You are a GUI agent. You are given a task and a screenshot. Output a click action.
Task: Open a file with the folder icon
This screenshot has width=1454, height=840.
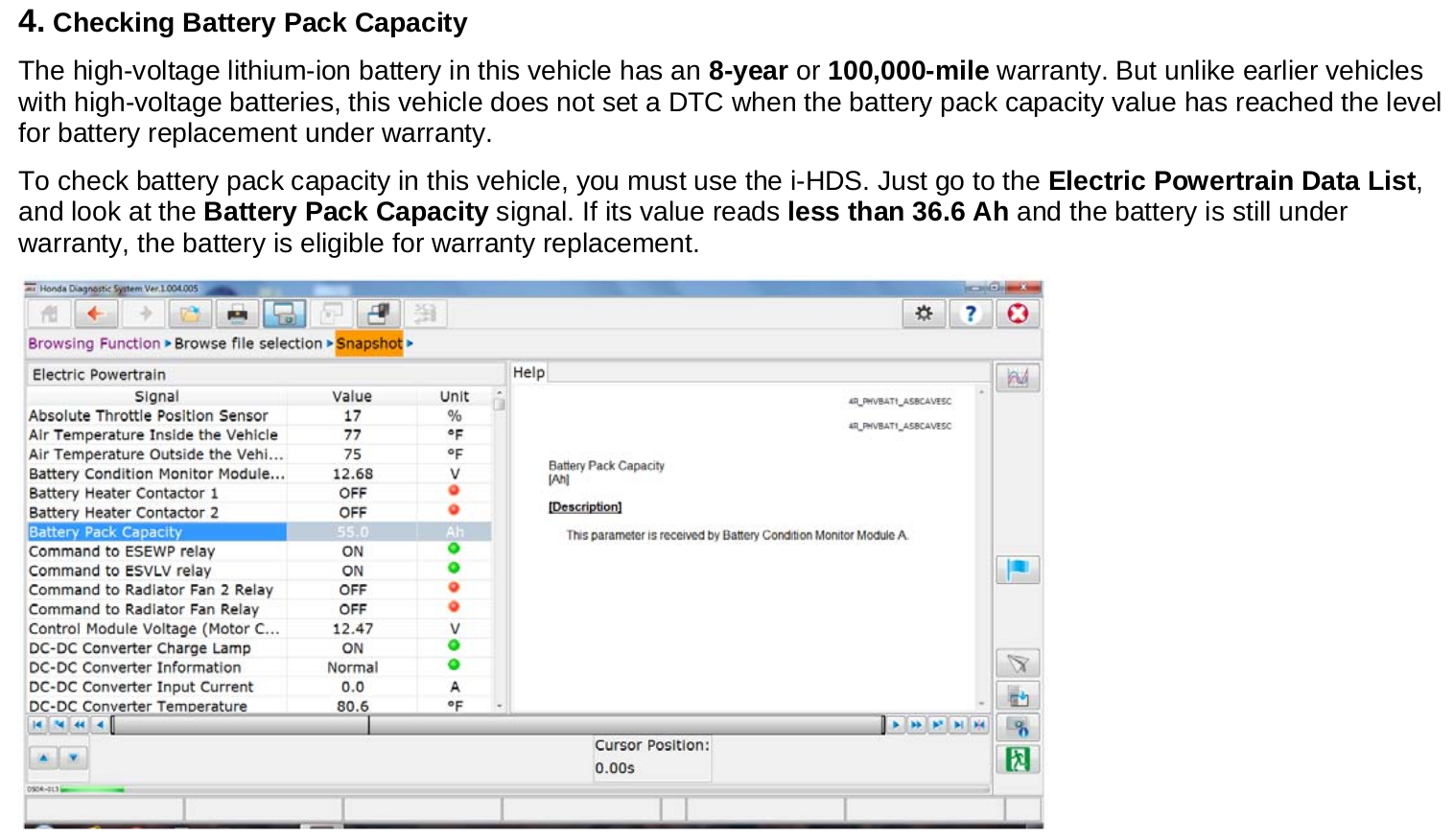tap(189, 314)
